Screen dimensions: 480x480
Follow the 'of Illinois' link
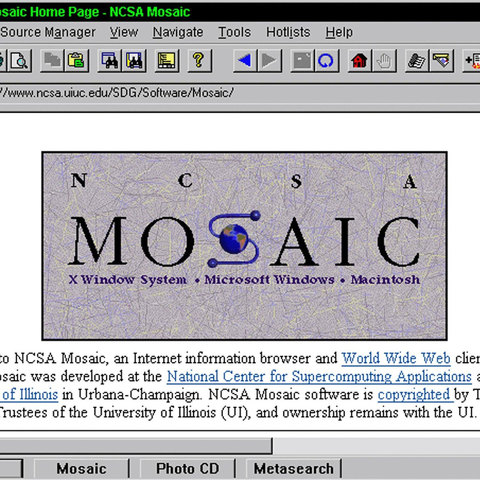point(29,395)
